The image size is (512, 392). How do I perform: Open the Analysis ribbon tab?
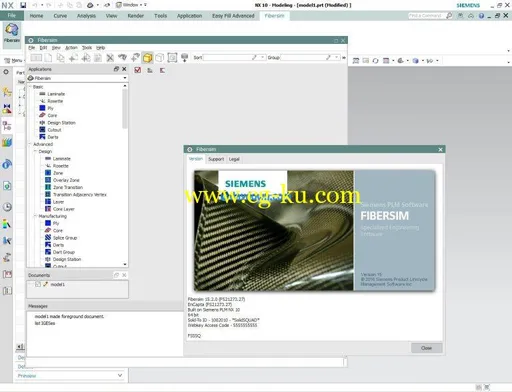pyautogui.click(x=86, y=16)
